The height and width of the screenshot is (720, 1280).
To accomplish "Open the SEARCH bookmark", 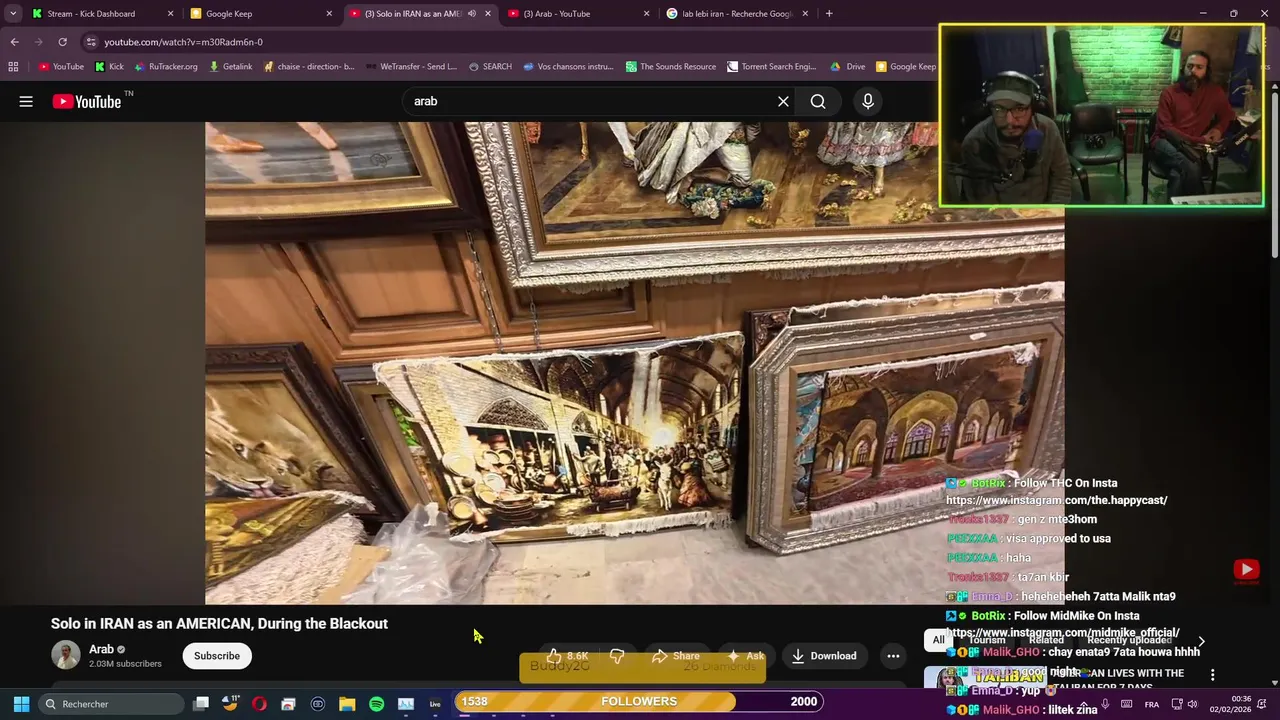I will pyautogui.click(x=489, y=67).
